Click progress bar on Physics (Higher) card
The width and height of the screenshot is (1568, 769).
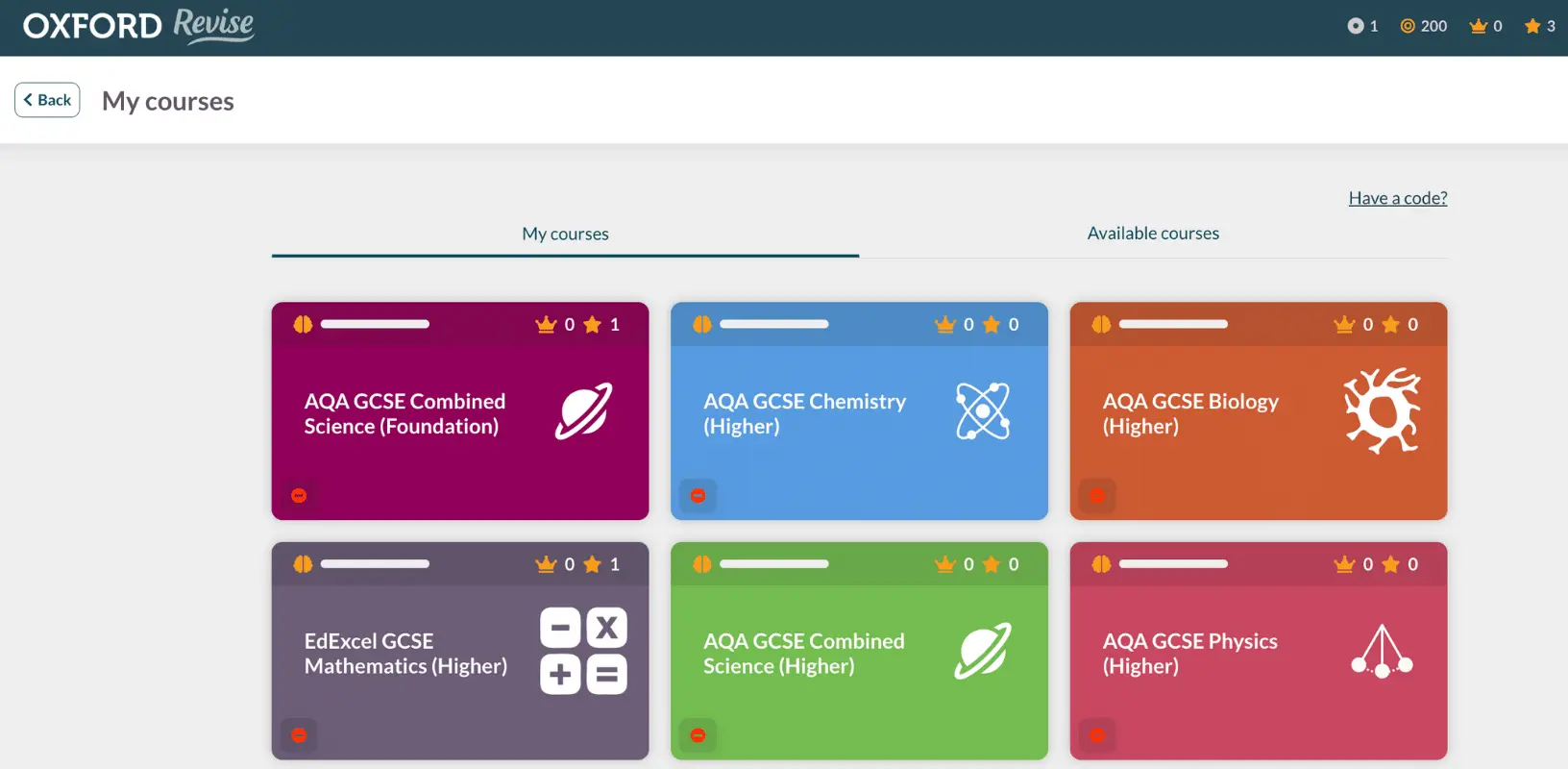pos(1173,564)
